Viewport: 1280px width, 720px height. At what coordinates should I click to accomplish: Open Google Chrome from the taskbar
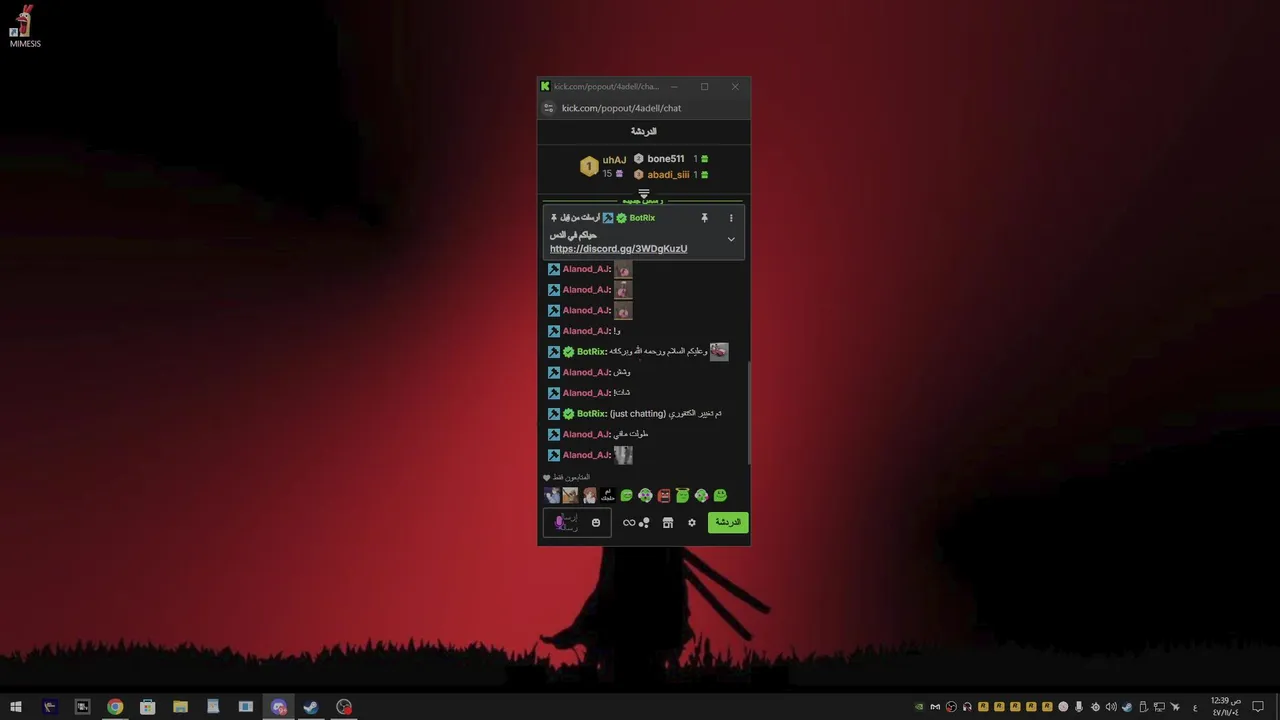point(115,707)
